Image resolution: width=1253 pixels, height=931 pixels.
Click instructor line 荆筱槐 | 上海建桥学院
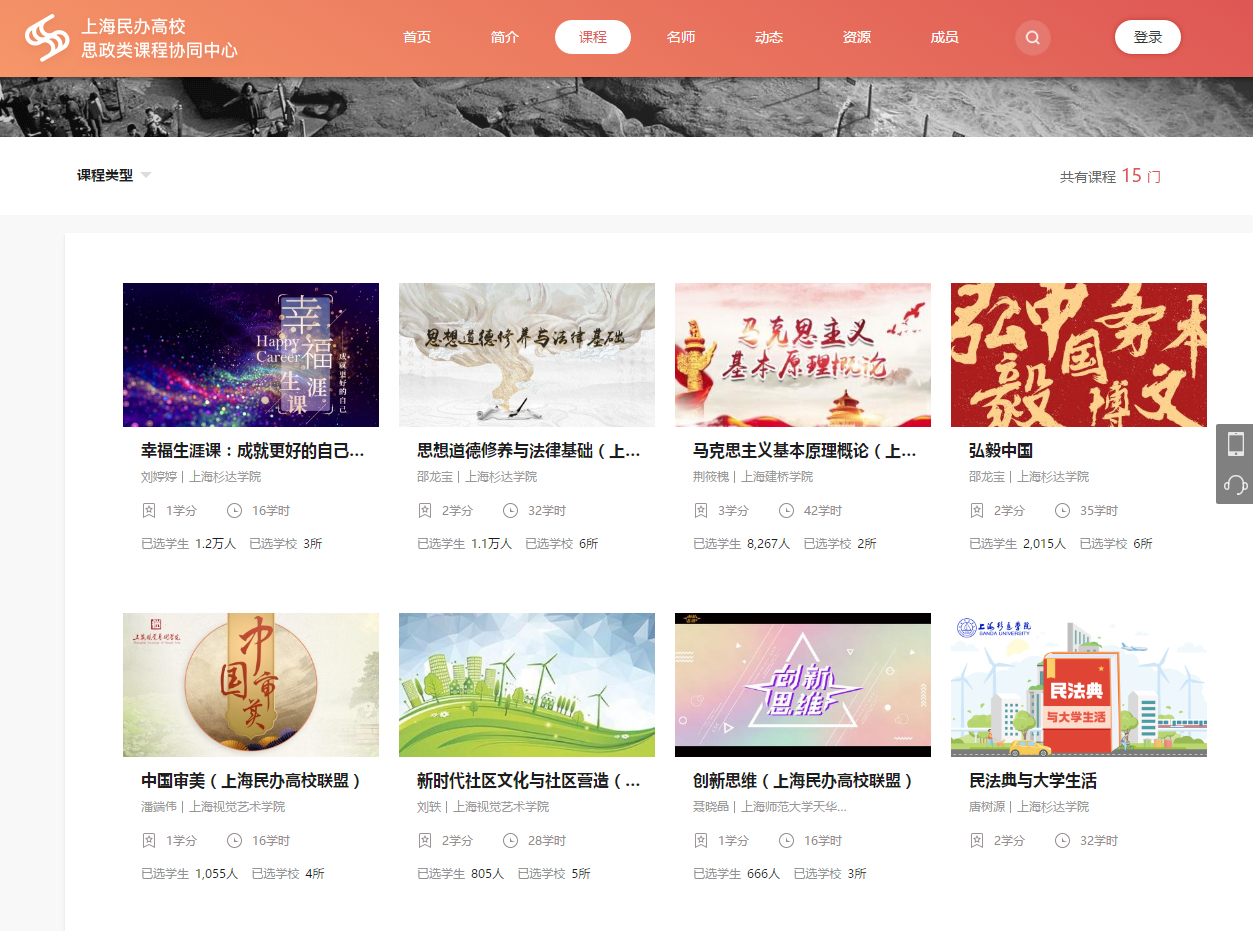pyautogui.click(x=753, y=477)
